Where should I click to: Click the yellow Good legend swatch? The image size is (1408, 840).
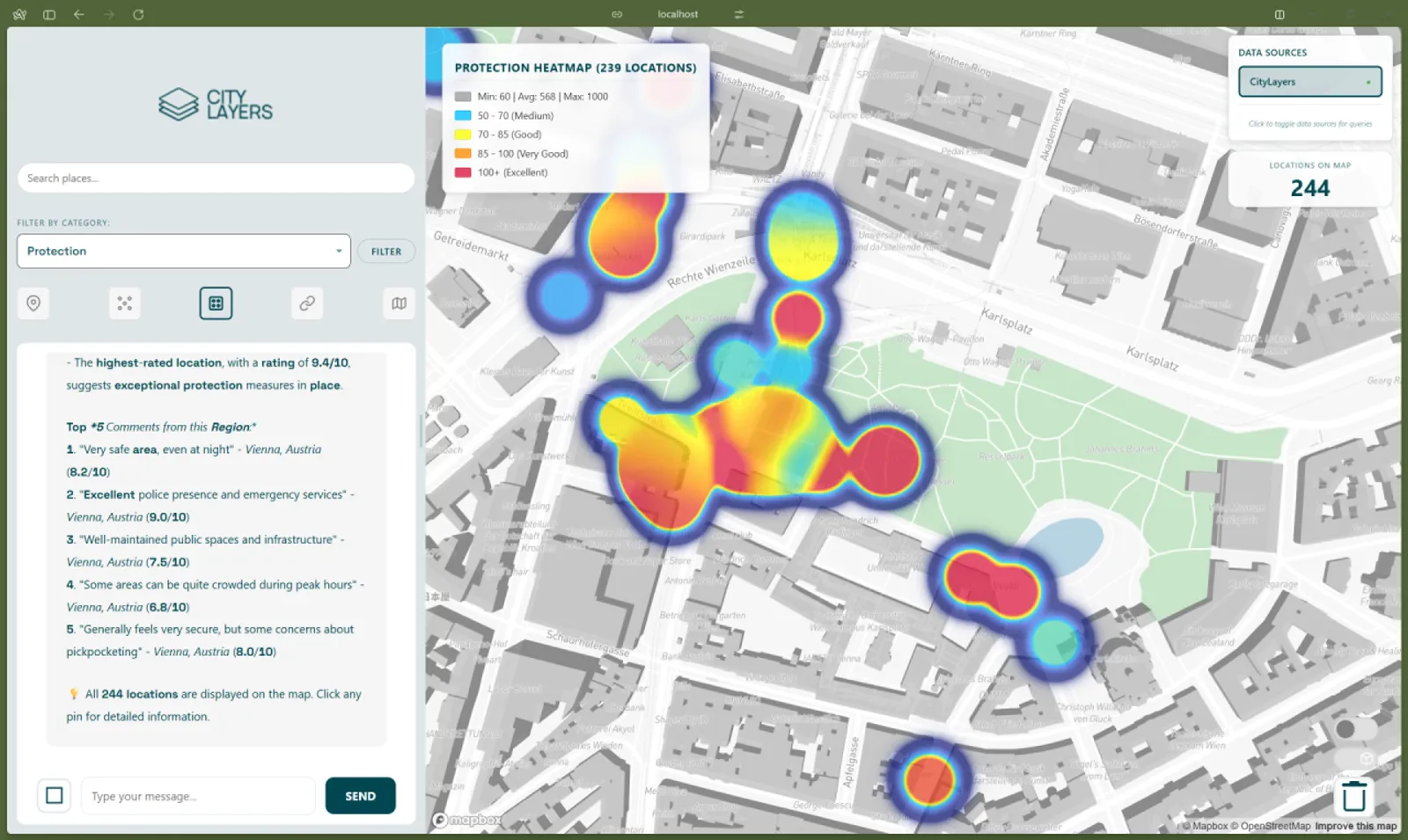tap(463, 135)
